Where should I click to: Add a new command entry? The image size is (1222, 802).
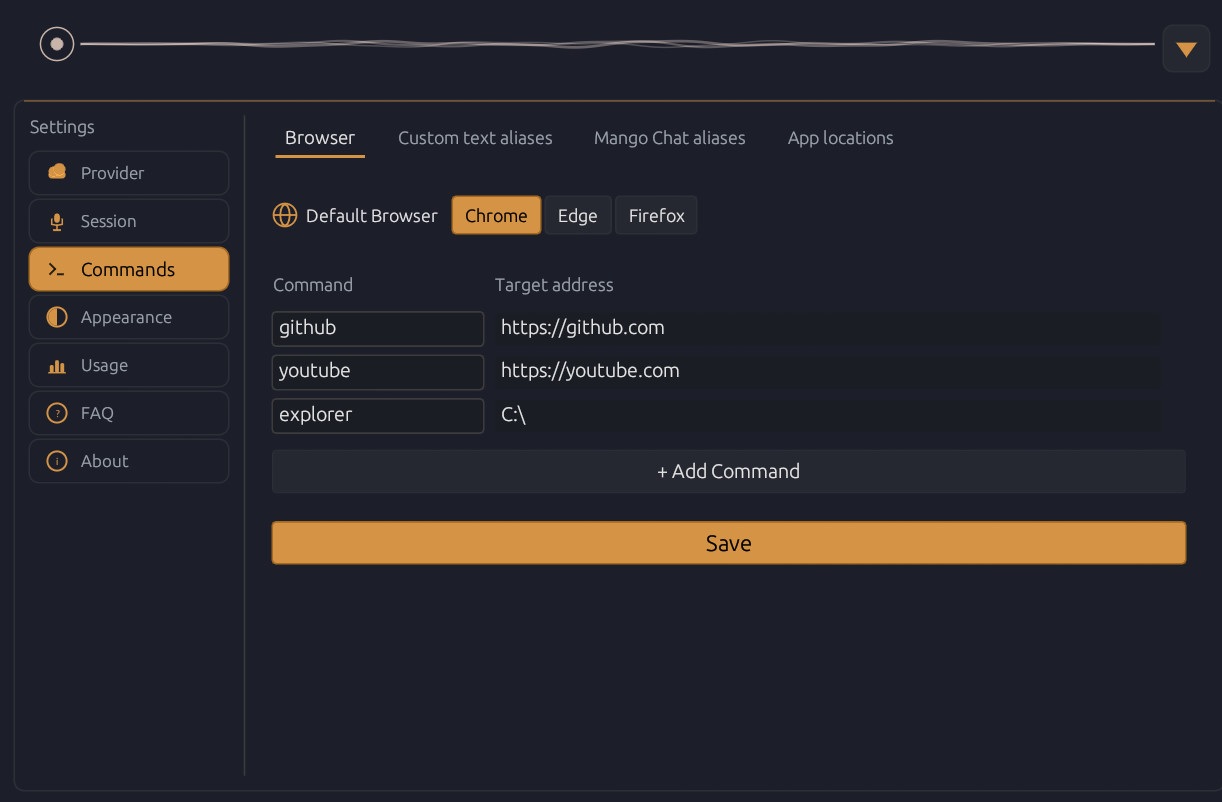[728, 471]
